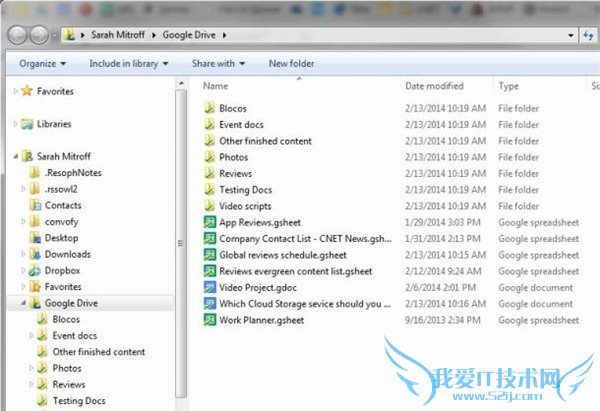Open address bar history dropdown arrow
Screen dimensions: 600x411
coord(571,35)
